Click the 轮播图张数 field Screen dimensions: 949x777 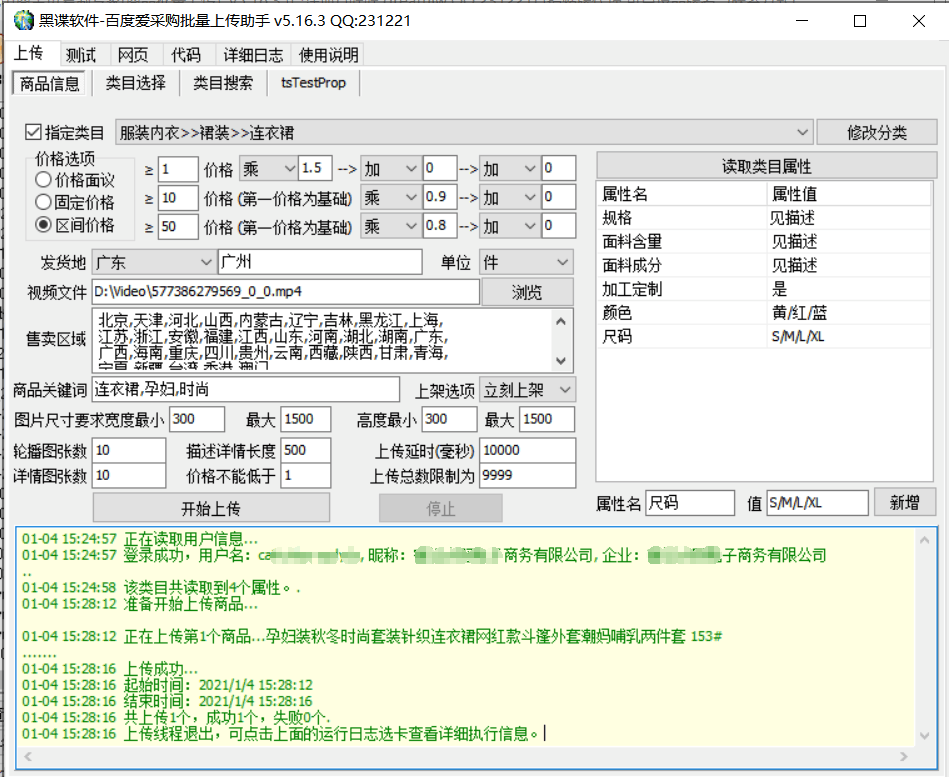(129, 450)
